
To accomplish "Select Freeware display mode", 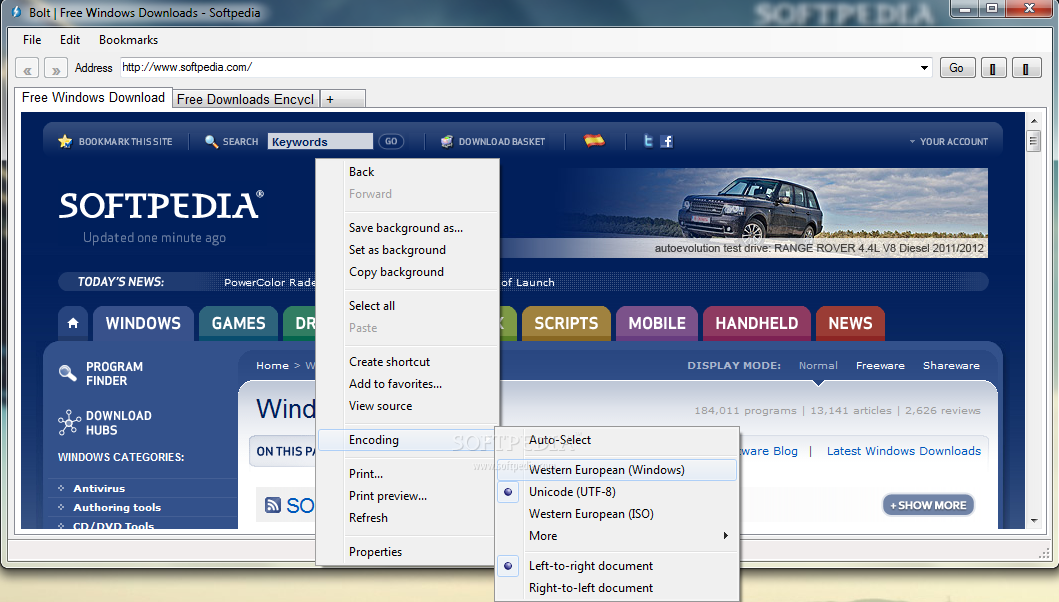I will click(880, 366).
